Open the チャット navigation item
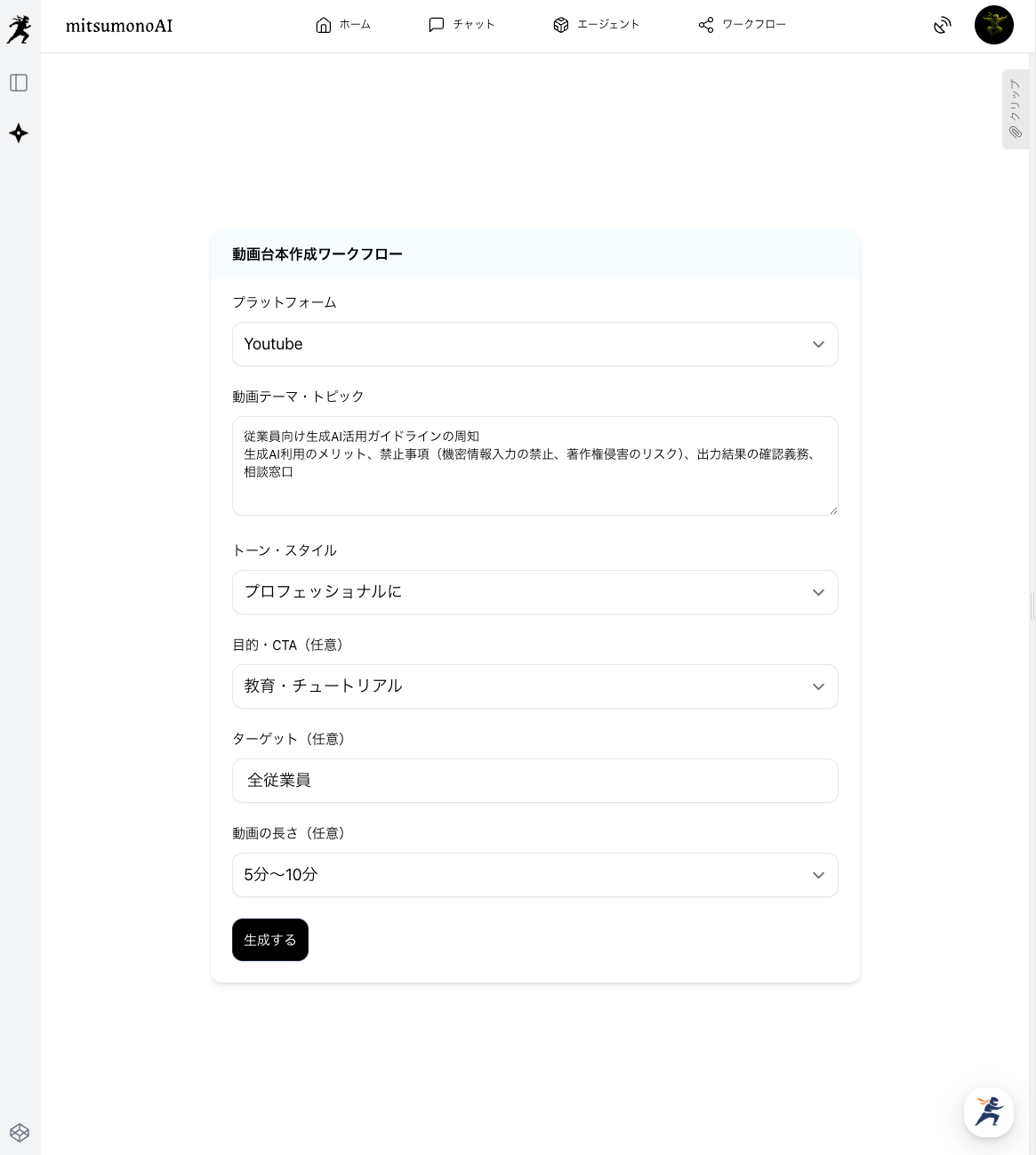Screen dimensions: 1036x1155 coord(462,25)
